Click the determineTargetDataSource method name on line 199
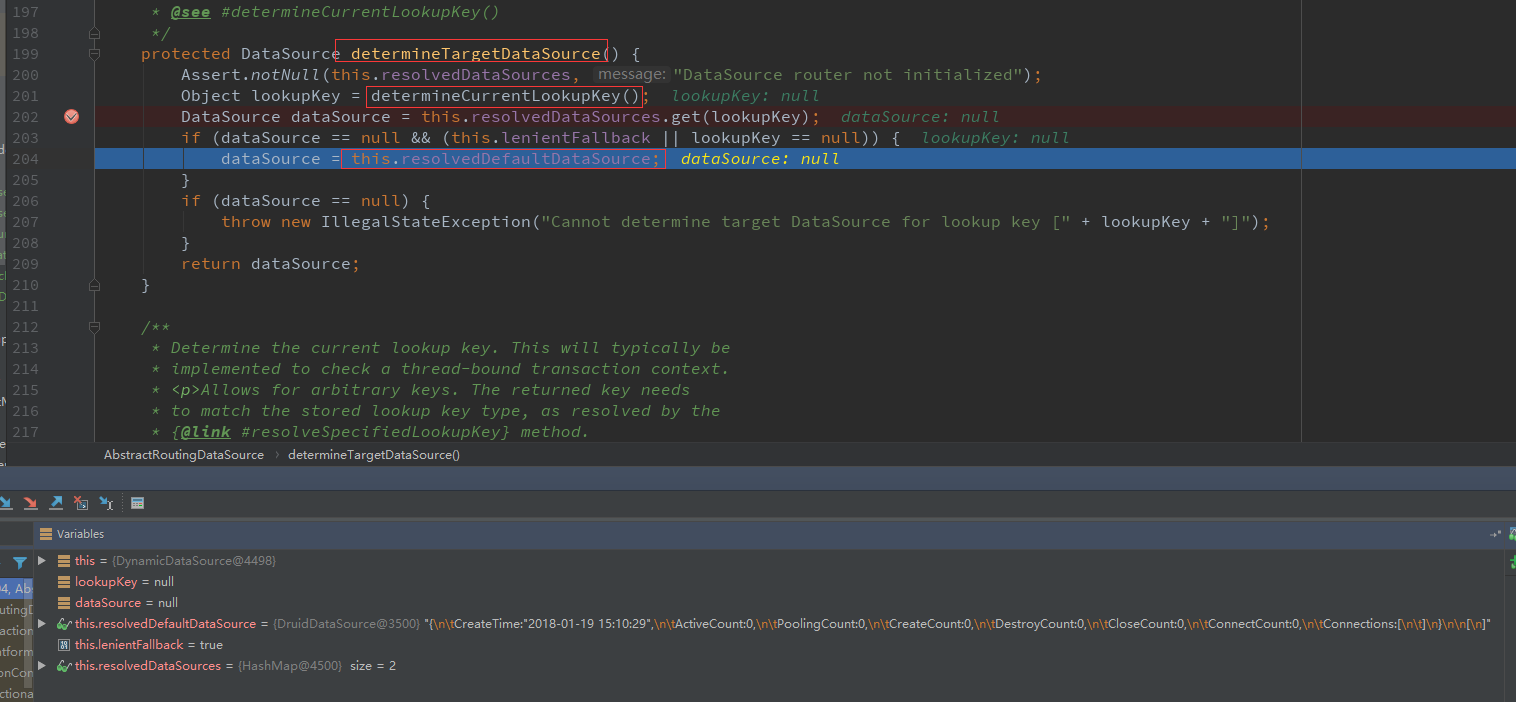Screen dimensions: 1516x702 coord(476,54)
